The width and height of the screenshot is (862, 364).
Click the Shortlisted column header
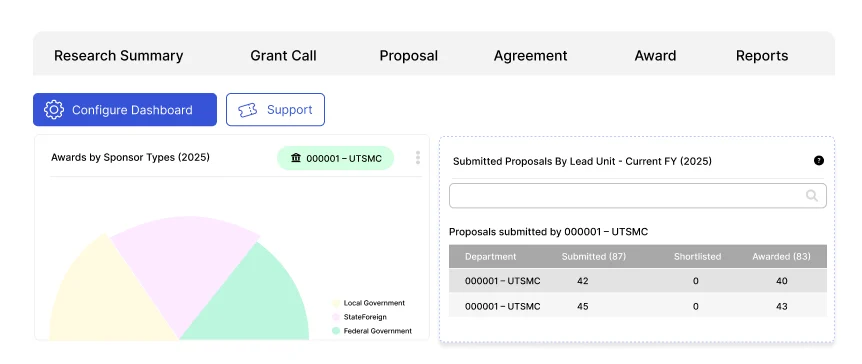tap(698, 256)
